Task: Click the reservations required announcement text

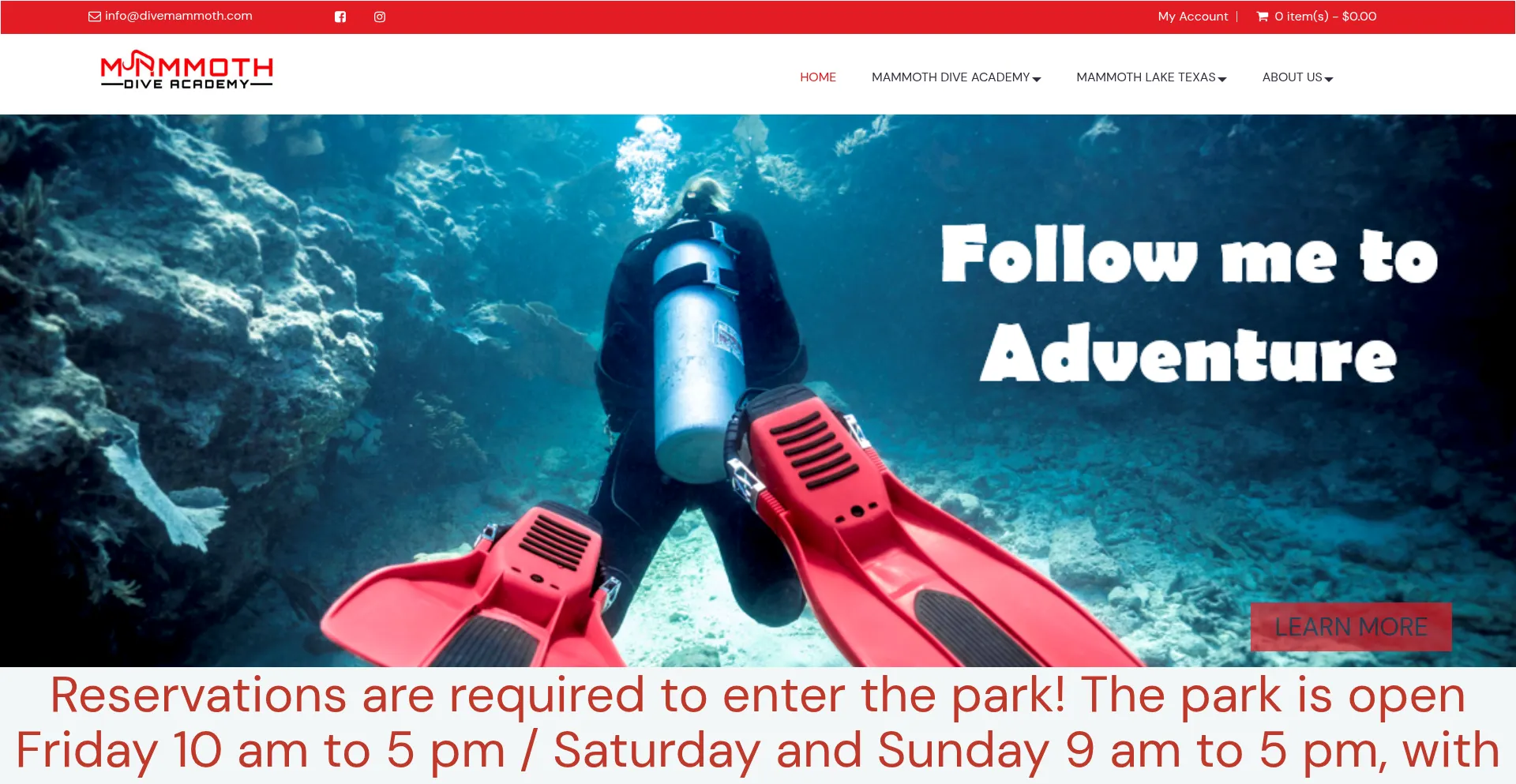Action: (758, 722)
